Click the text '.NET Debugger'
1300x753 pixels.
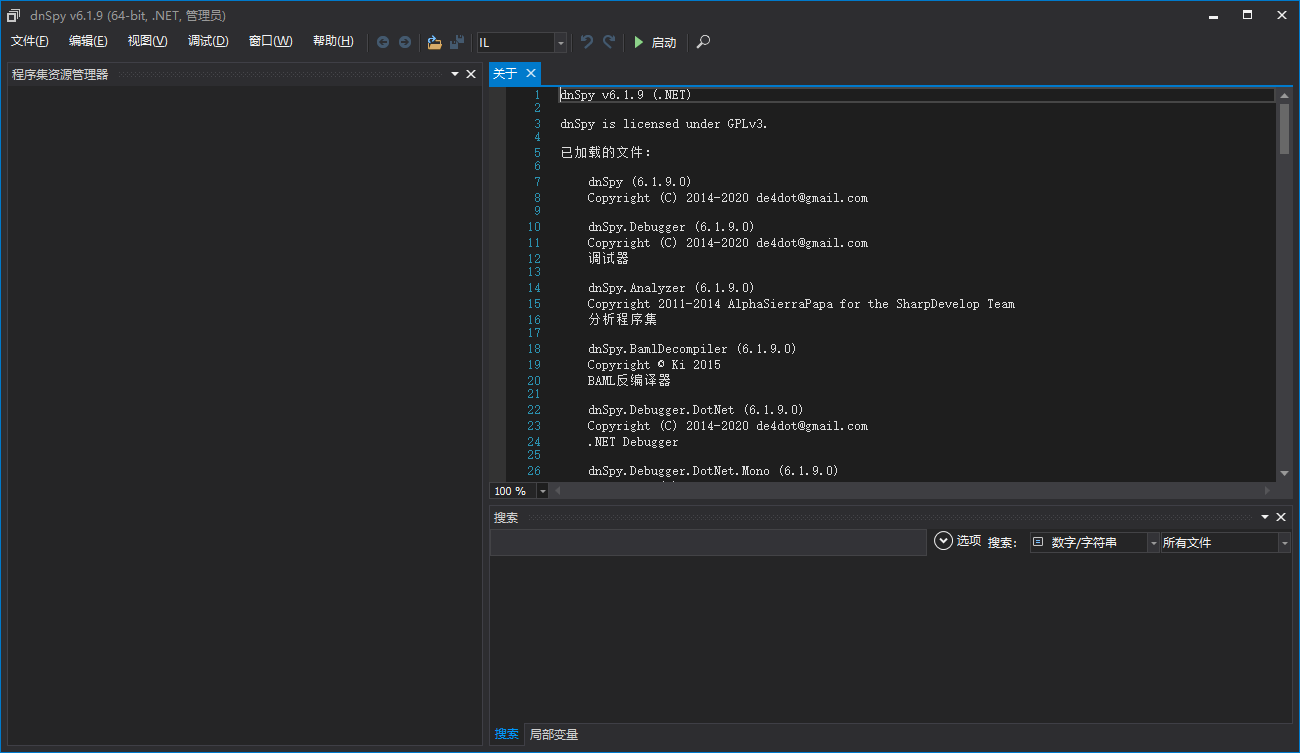633,442
